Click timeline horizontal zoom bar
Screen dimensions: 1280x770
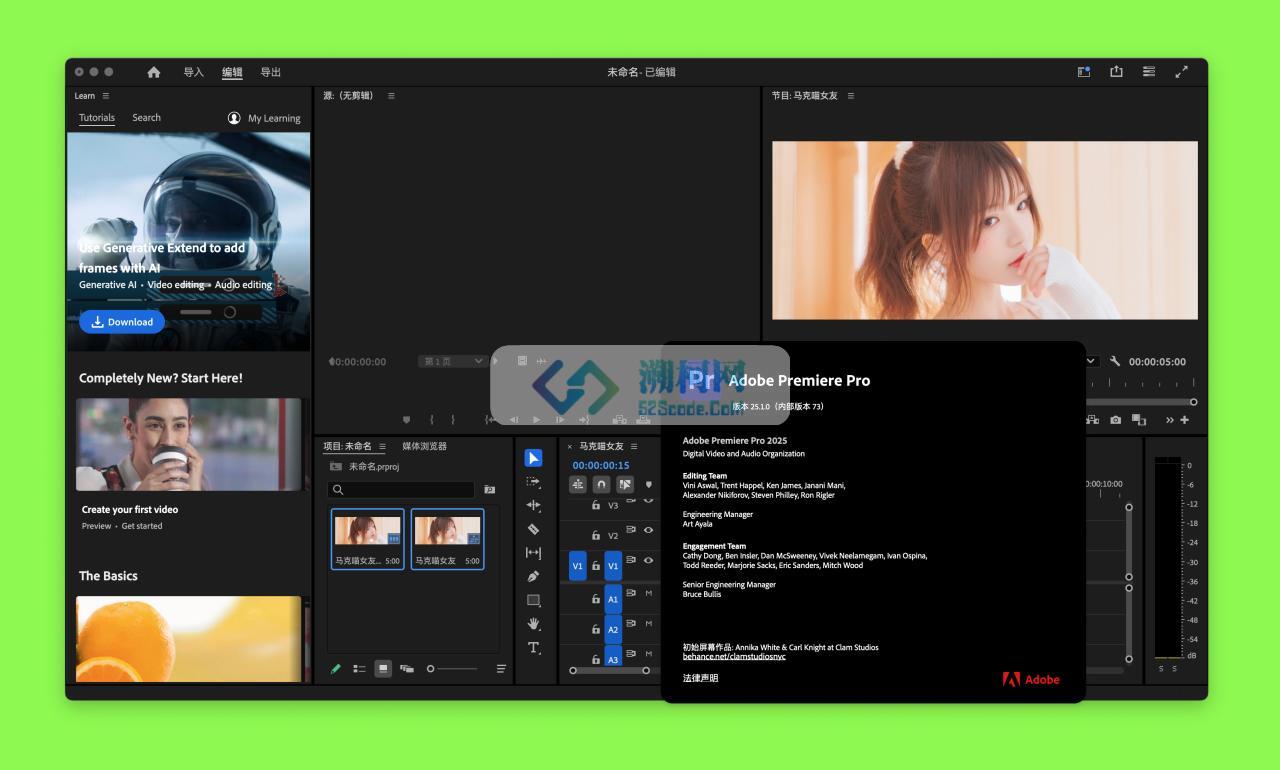609,670
